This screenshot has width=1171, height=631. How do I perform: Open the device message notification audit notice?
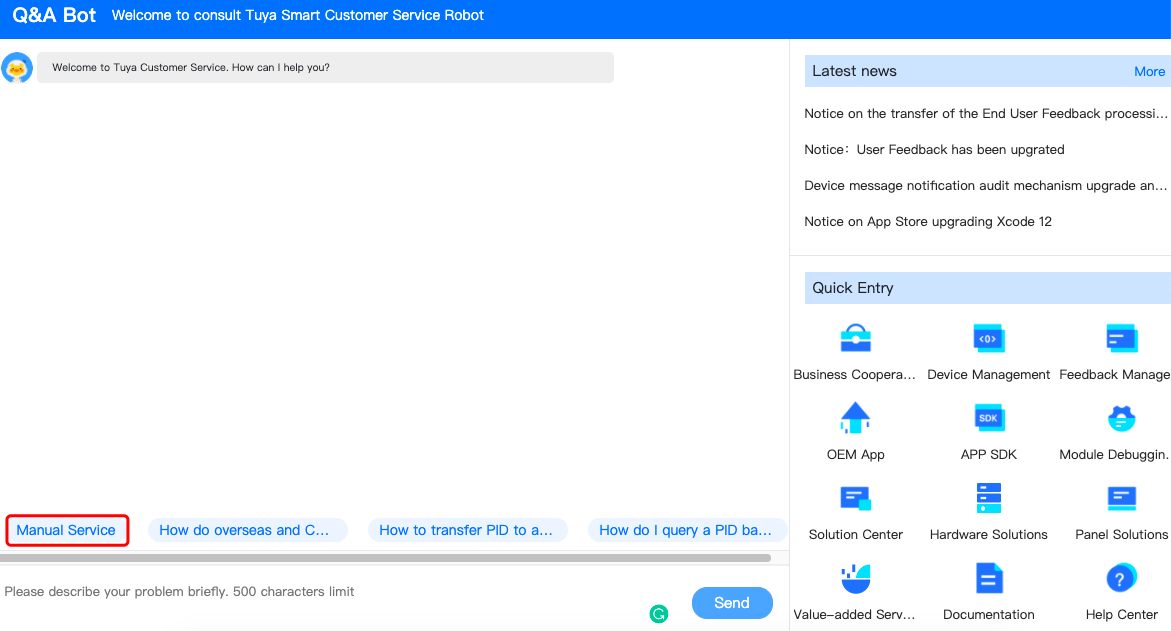pyautogui.click(x=985, y=185)
